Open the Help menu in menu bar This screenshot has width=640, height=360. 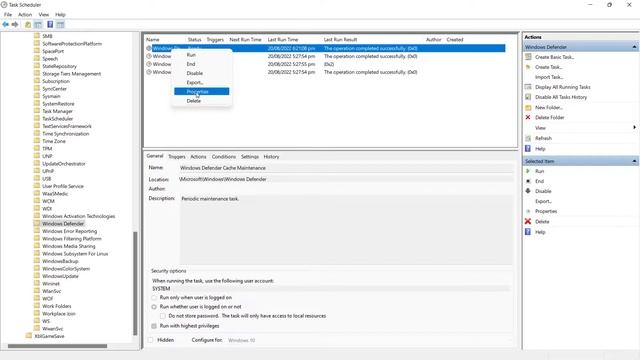[60, 14]
